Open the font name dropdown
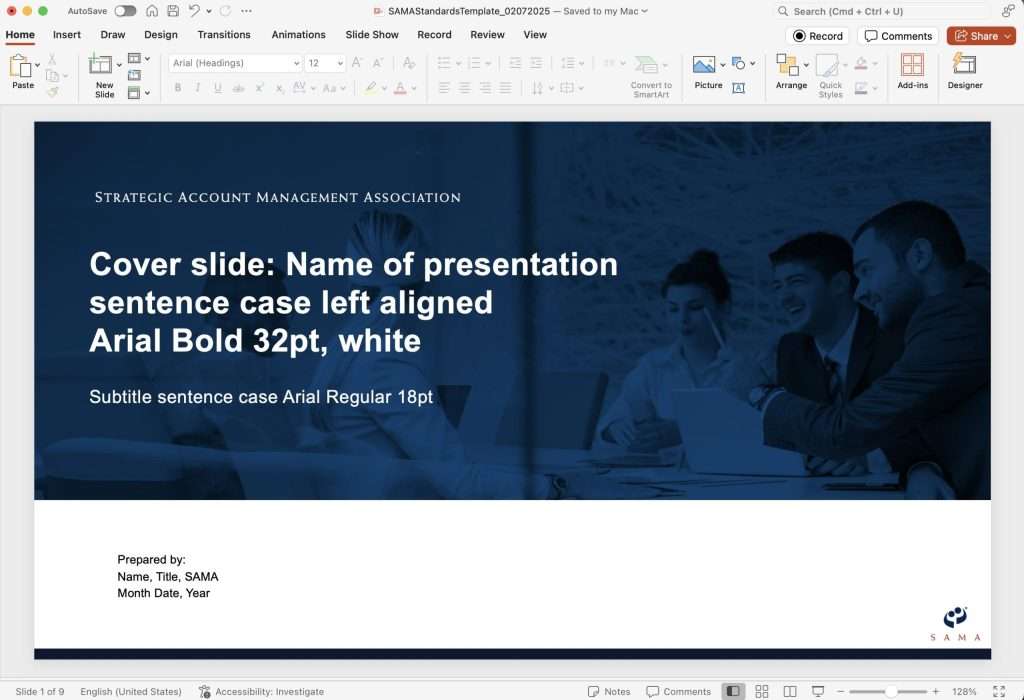 coord(296,63)
